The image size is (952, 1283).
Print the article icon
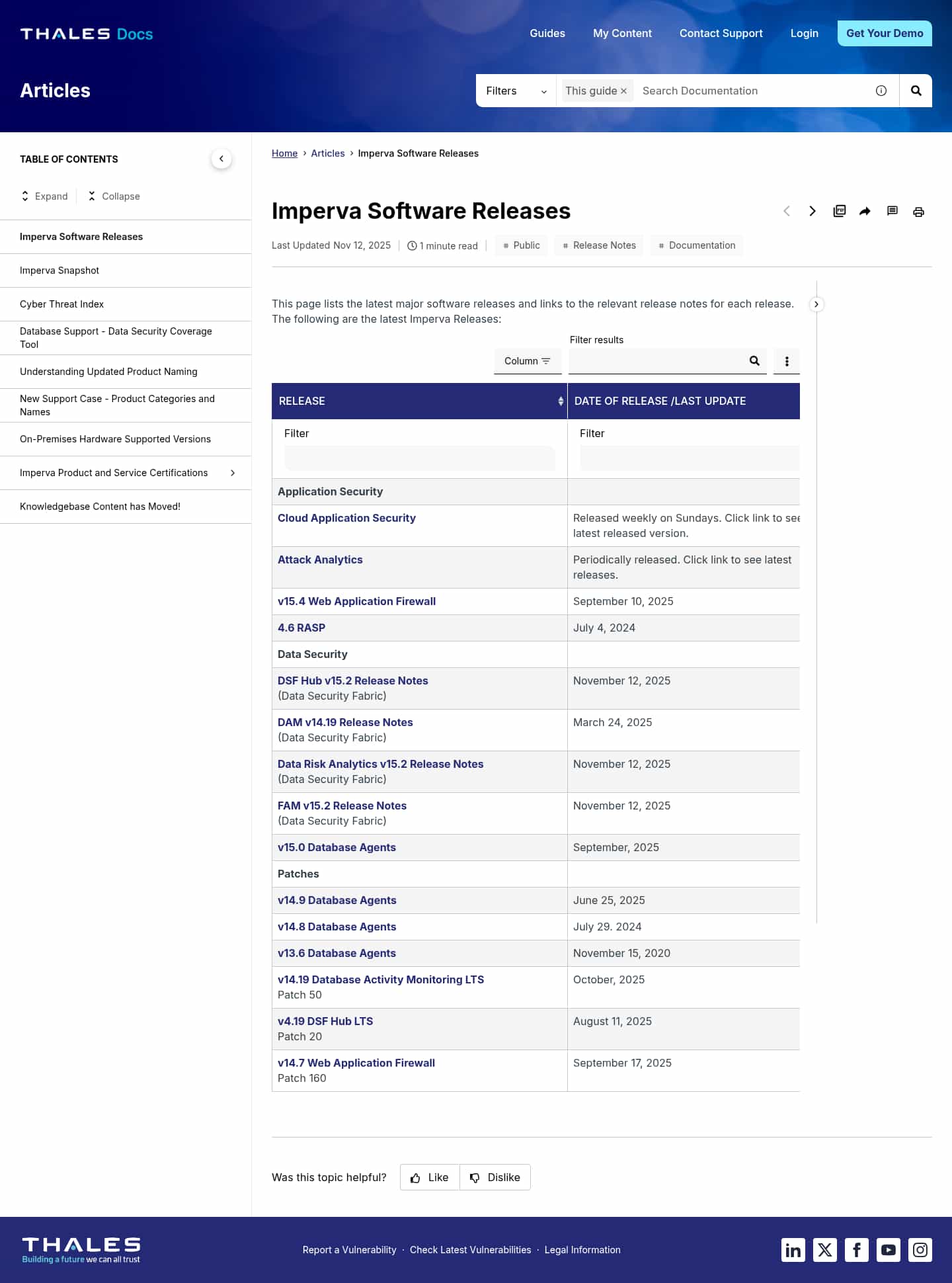pyautogui.click(x=918, y=212)
